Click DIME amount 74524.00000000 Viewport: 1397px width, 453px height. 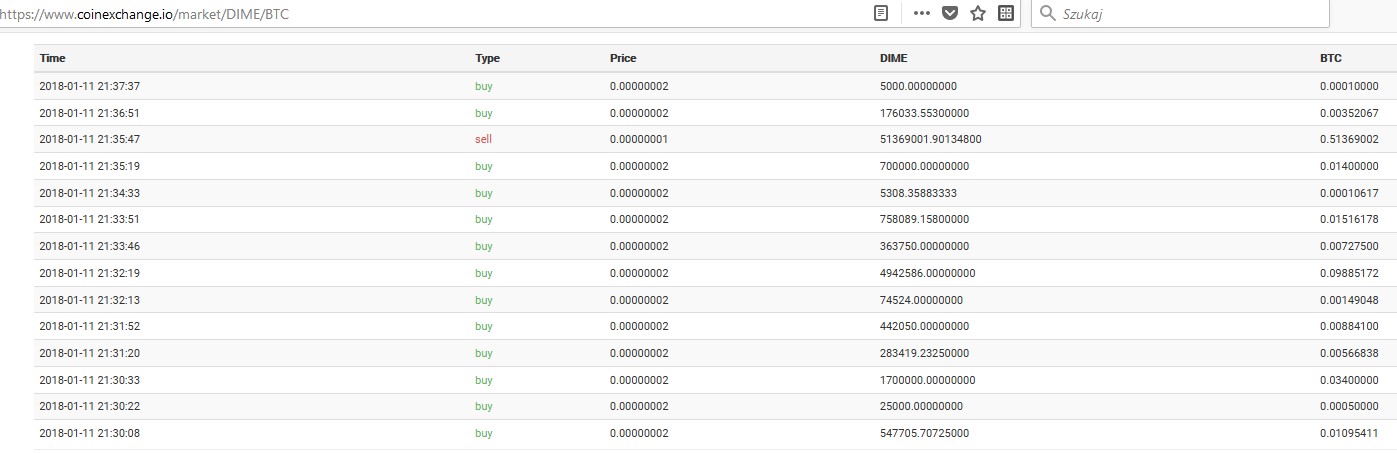(x=921, y=300)
